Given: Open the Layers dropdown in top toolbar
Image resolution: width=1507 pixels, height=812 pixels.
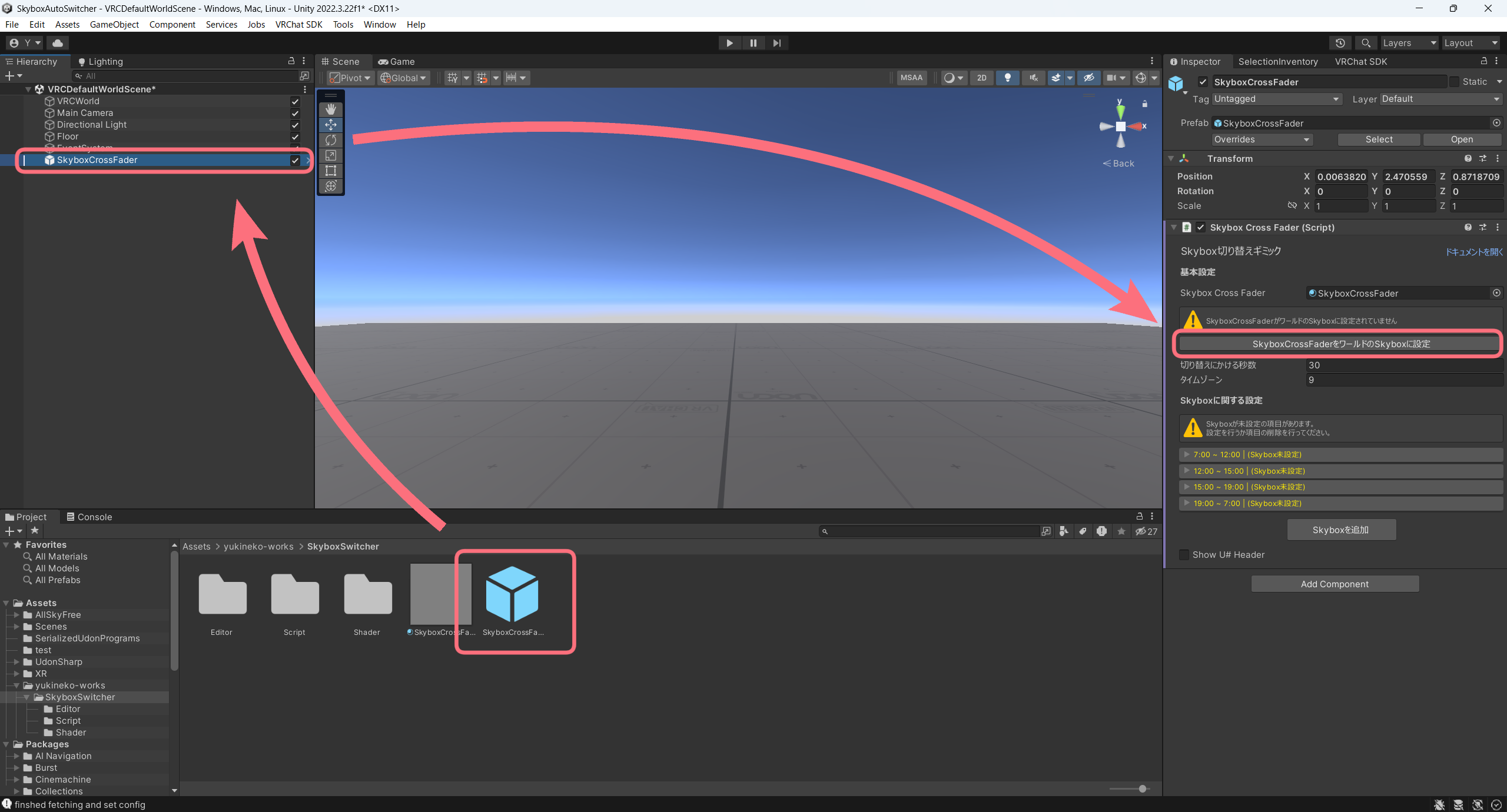Looking at the screenshot, I should click(x=1409, y=43).
